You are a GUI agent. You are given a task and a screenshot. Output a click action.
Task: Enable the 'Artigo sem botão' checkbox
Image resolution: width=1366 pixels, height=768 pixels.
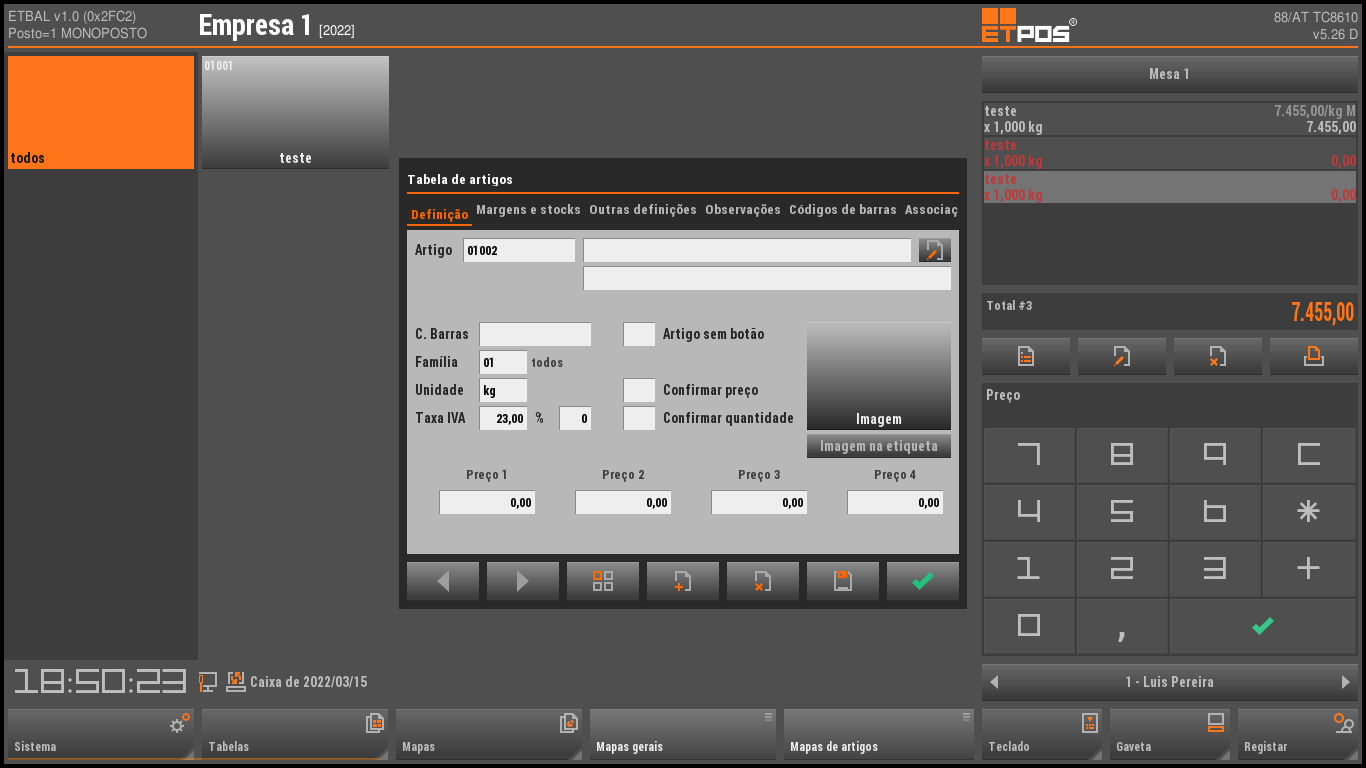(x=639, y=334)
